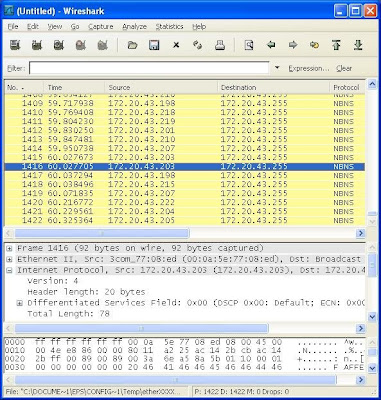This screenshot has height=400, width=381.
Task: Click packet list scroll right arrow
Action: (x=360, y=233)
